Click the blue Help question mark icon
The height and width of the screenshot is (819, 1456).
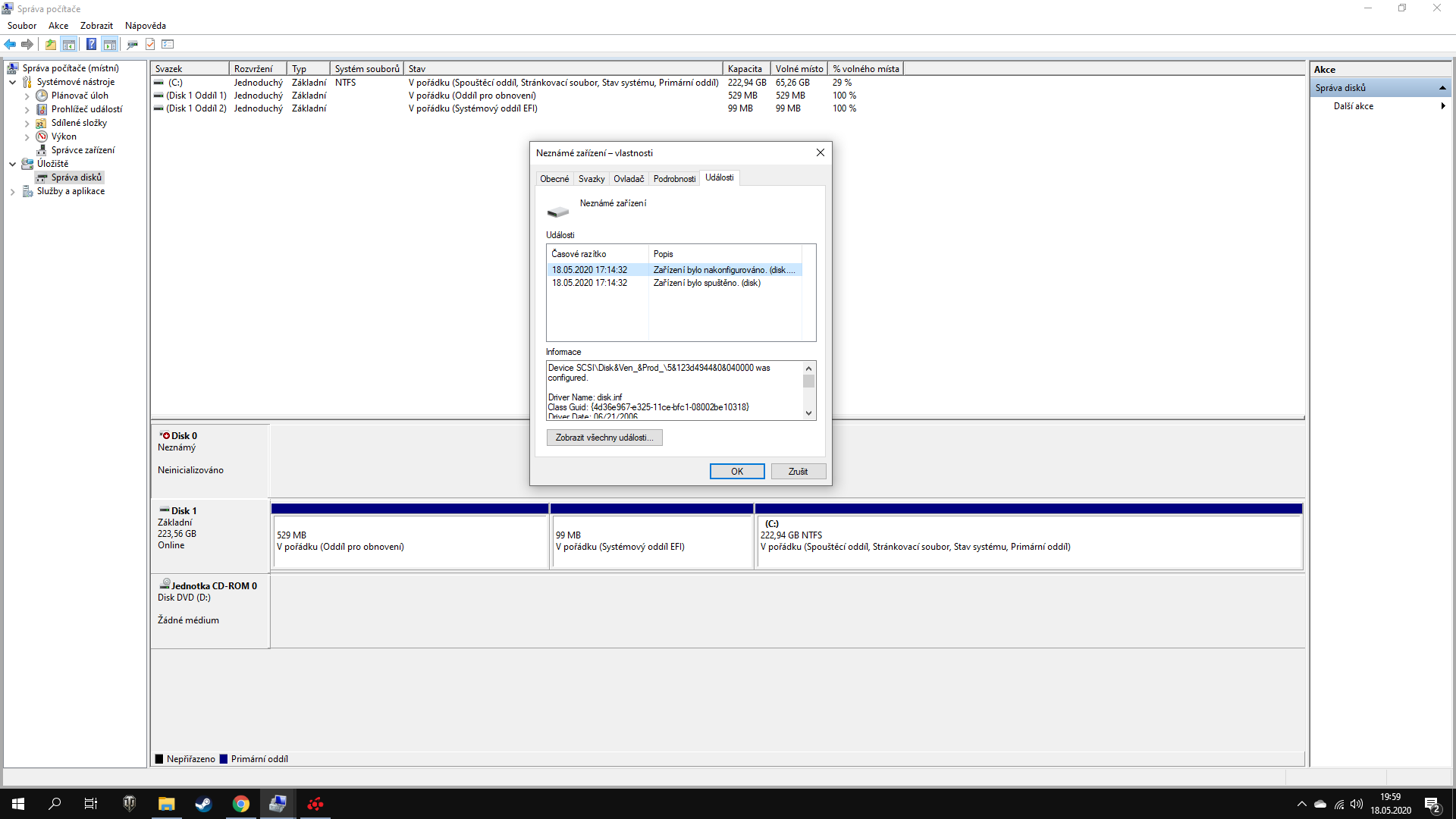(91, 45)
